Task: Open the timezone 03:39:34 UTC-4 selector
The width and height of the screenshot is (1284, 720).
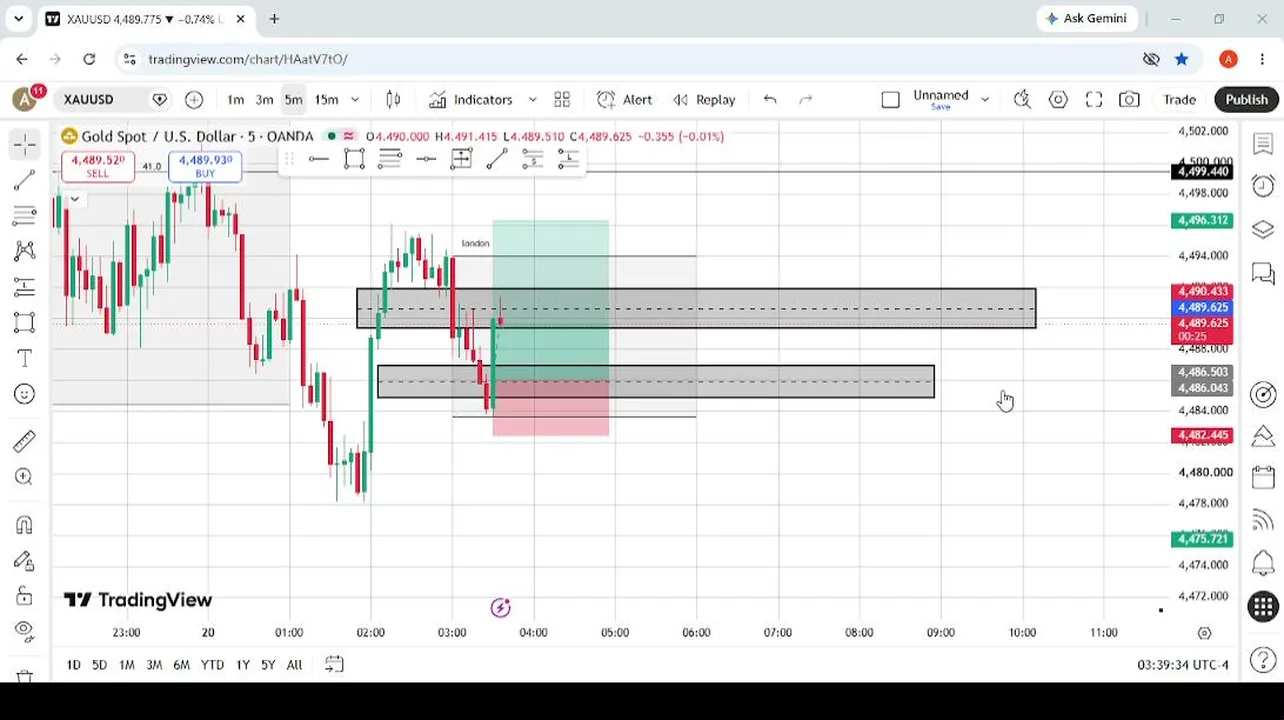Action: 1183,664
